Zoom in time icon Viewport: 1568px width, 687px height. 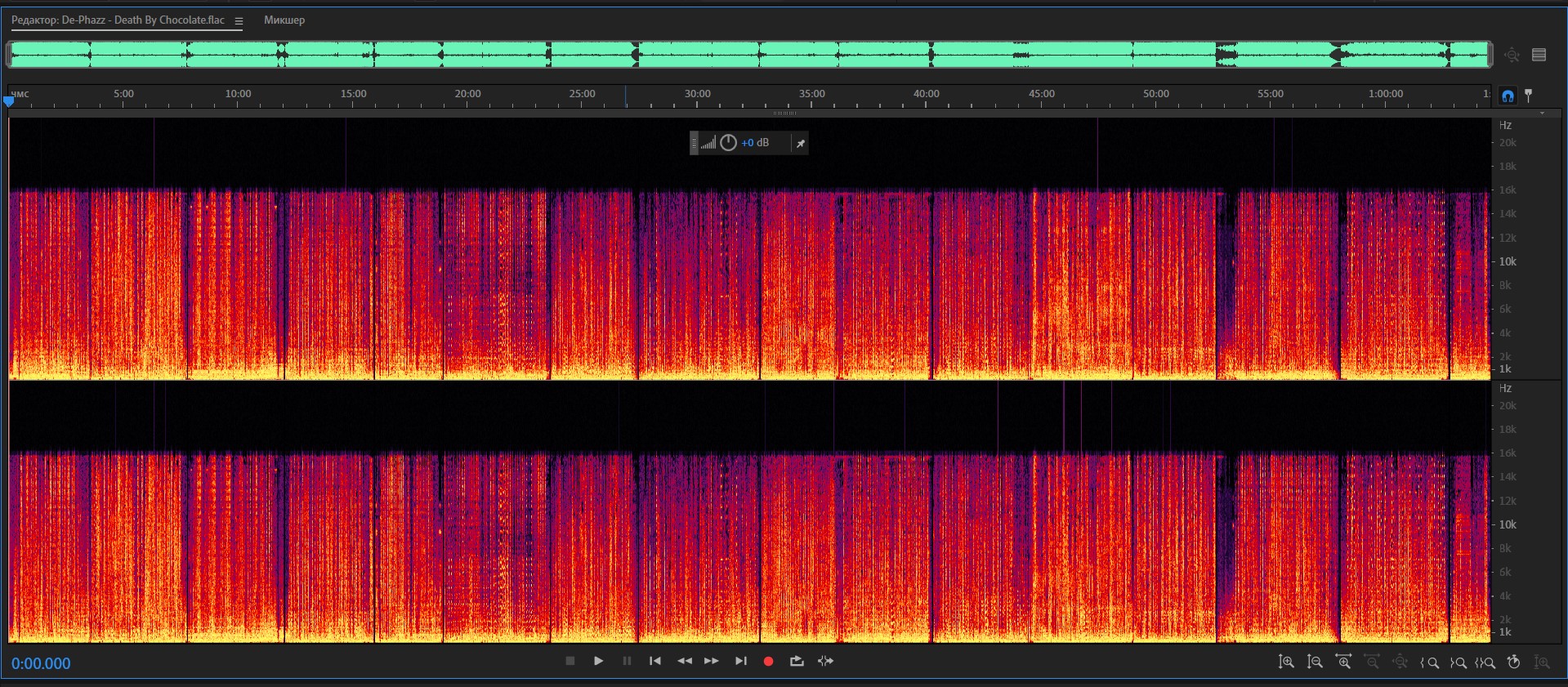click(1343, 662)
